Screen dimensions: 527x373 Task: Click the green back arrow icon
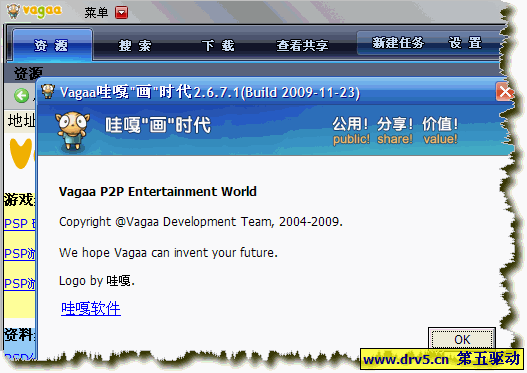coord(22,95)
